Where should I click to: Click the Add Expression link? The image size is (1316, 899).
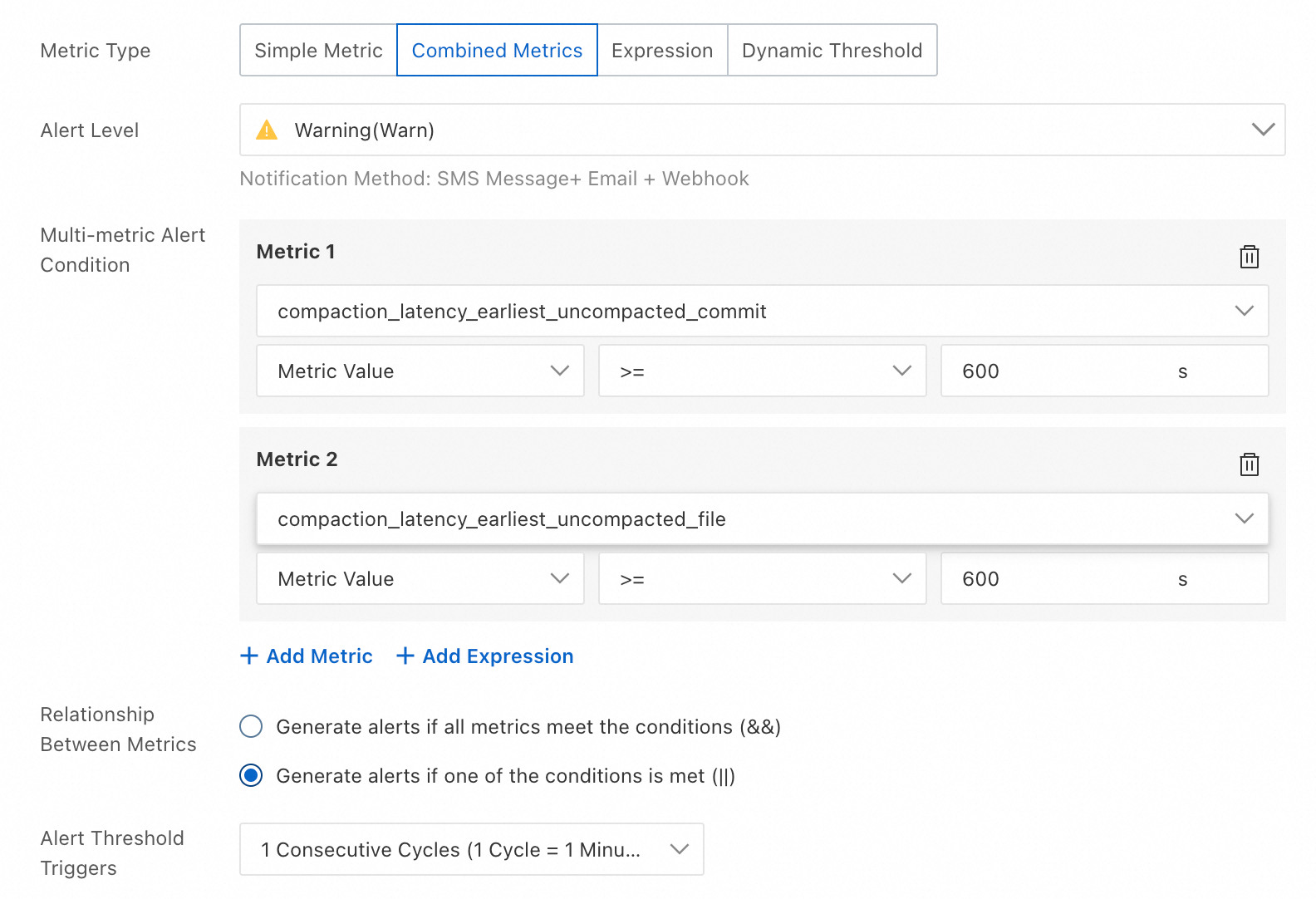(x=498, y=656)
